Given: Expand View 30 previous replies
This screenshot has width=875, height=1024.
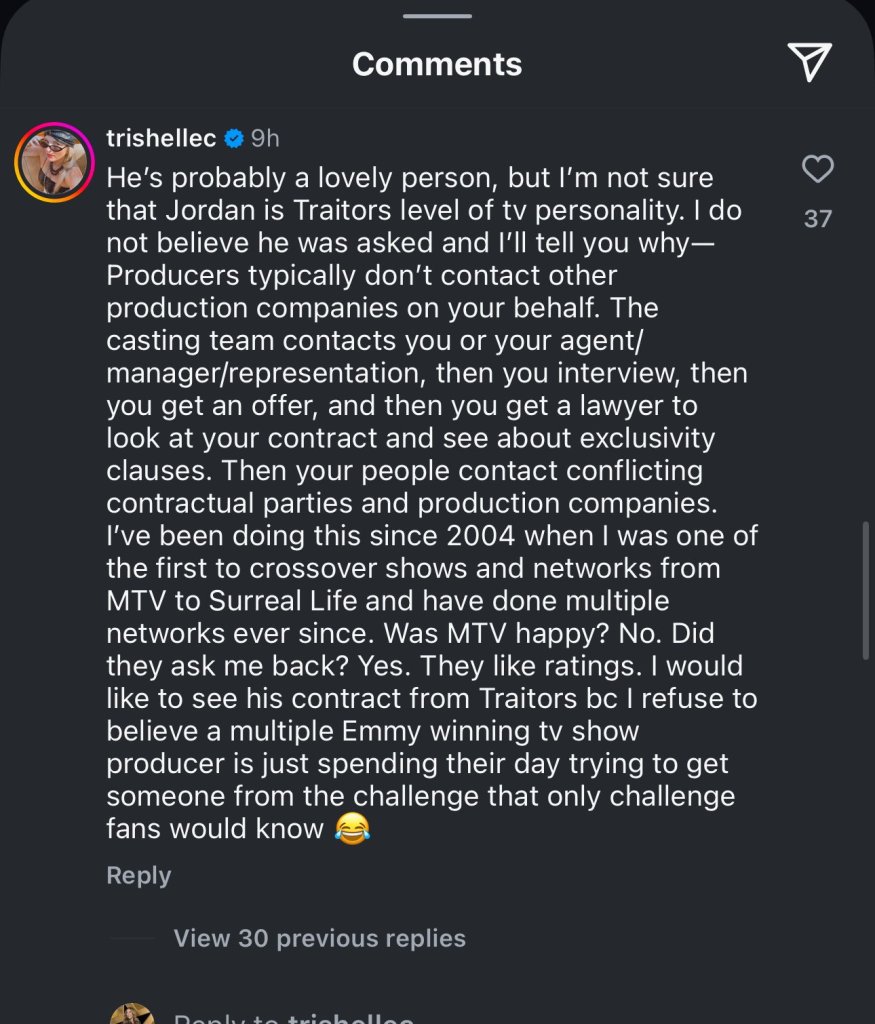Looking at the screenshot, I should (x=319, y=938).
